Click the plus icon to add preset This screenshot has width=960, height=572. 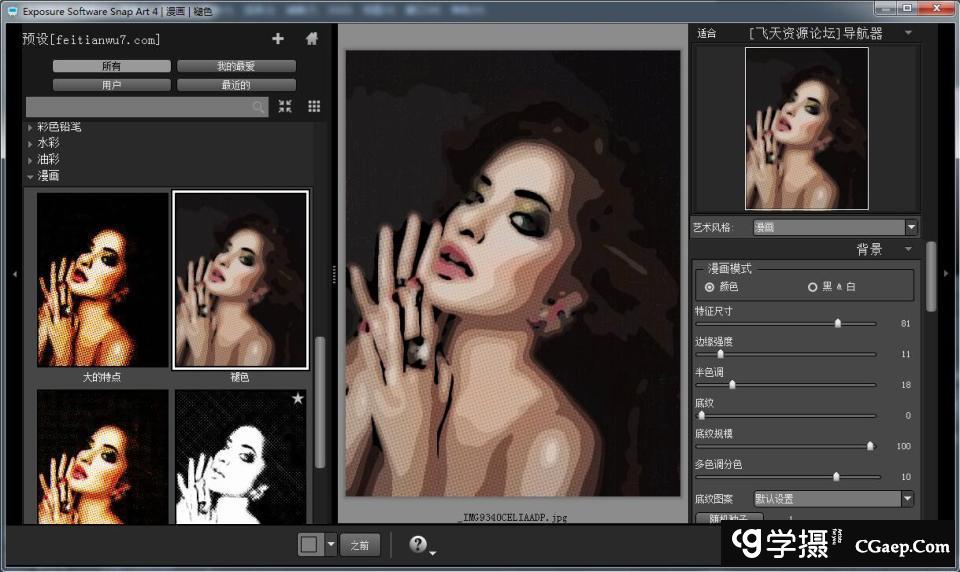(x=278, y=39)
